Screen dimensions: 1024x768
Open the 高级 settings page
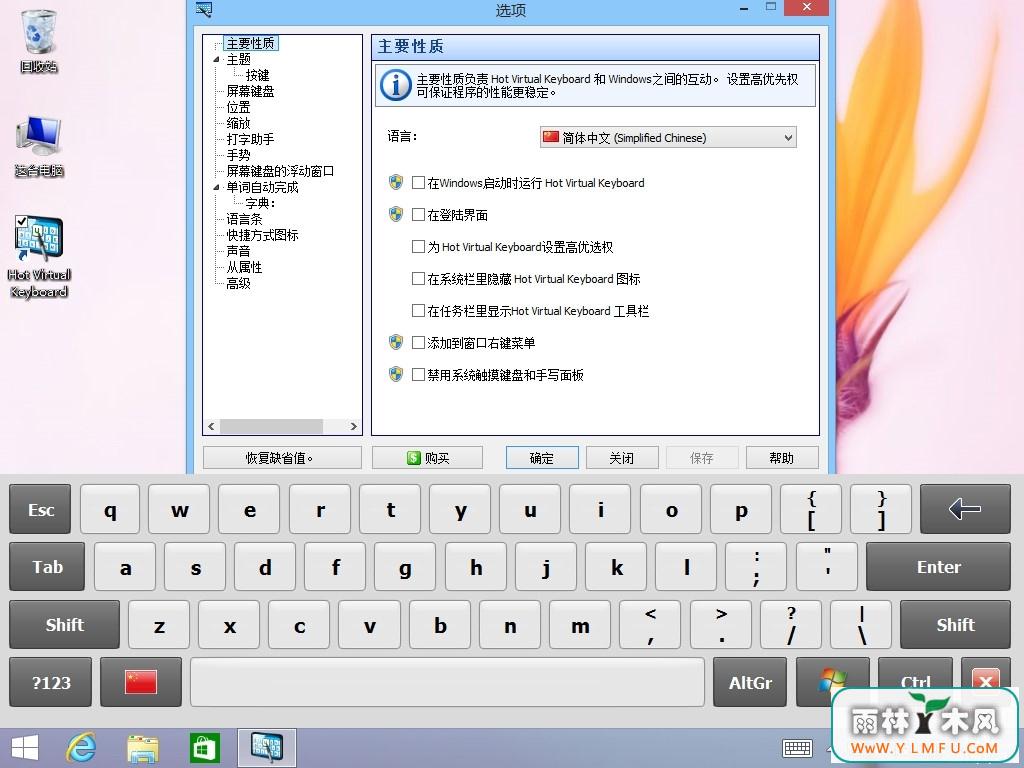point(238,283)
